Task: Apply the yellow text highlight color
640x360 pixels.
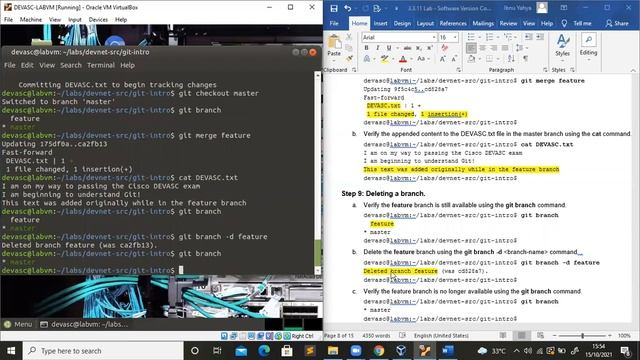Action: point(384,59)
